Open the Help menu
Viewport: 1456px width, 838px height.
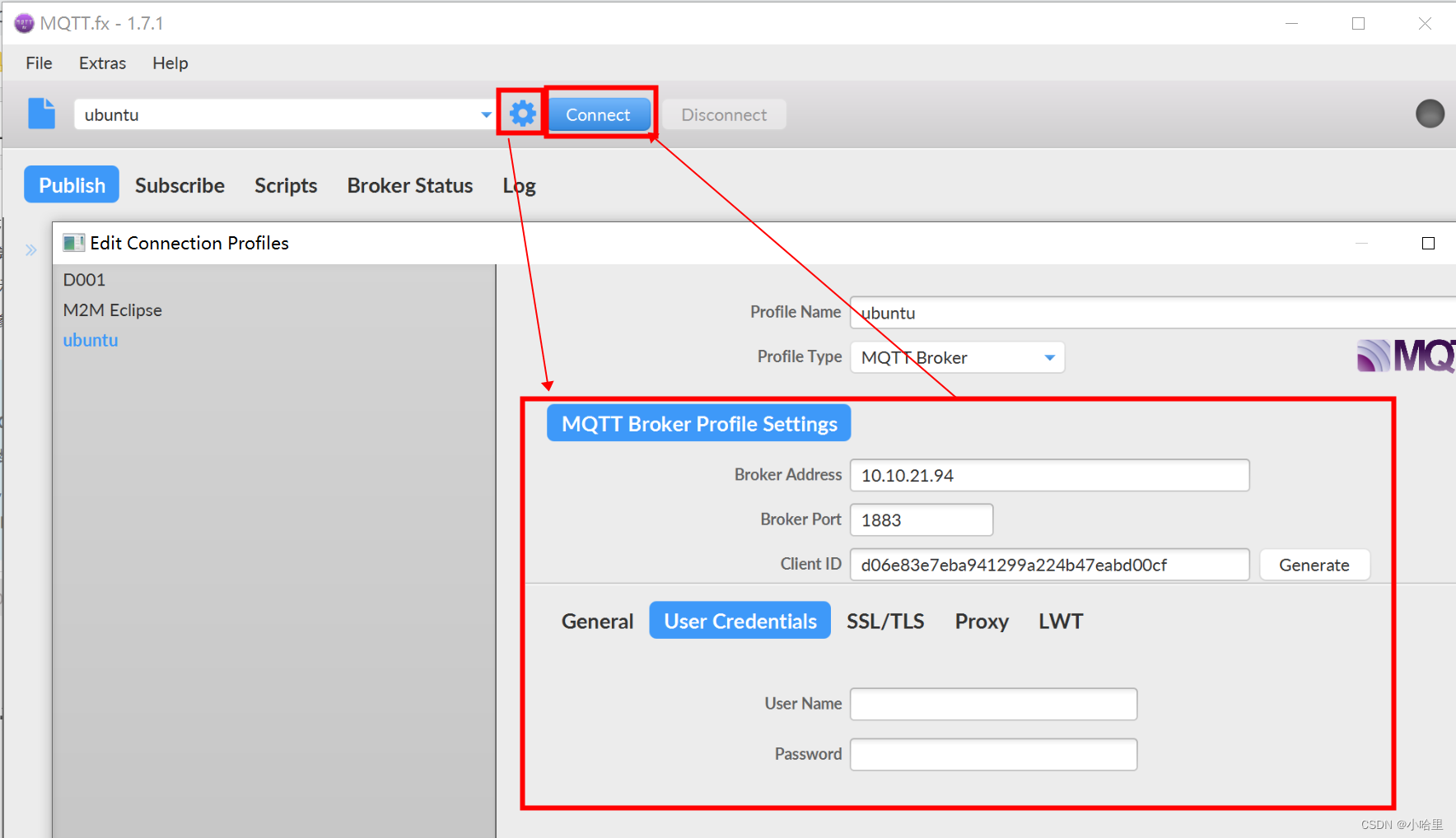click(170, 63)
